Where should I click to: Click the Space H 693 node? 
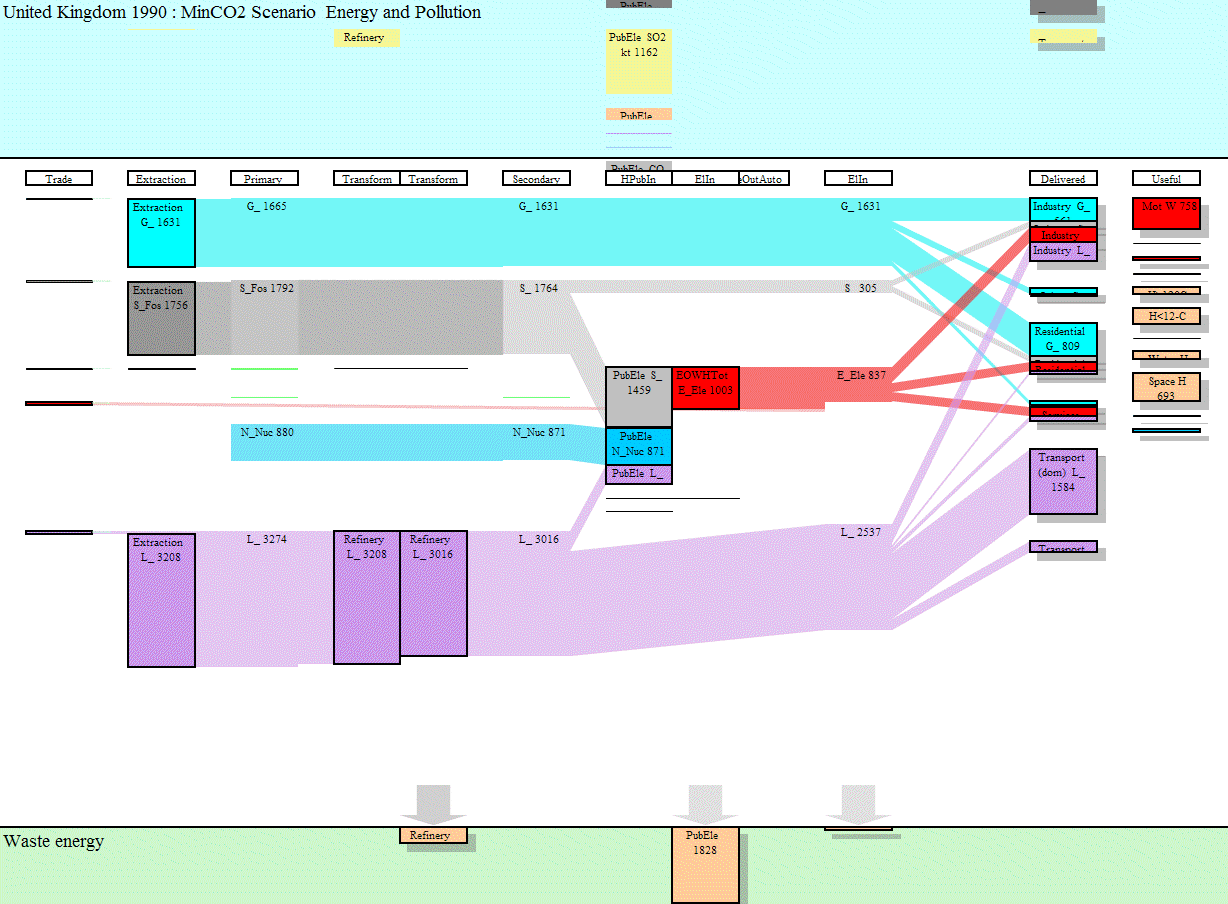tap(1167, 388)
